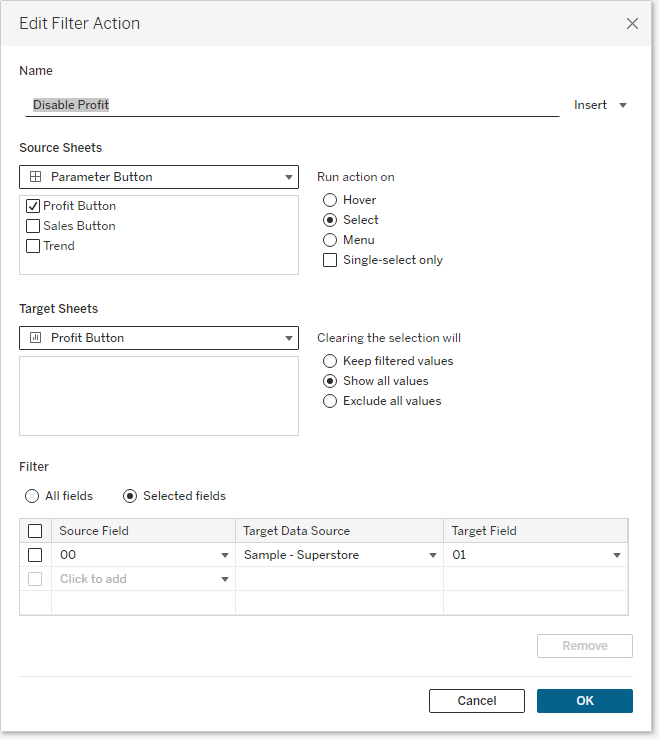Open the Insert dropdown next to name
659x739 pixels.
pyautogui.click(x=600, y=105)
